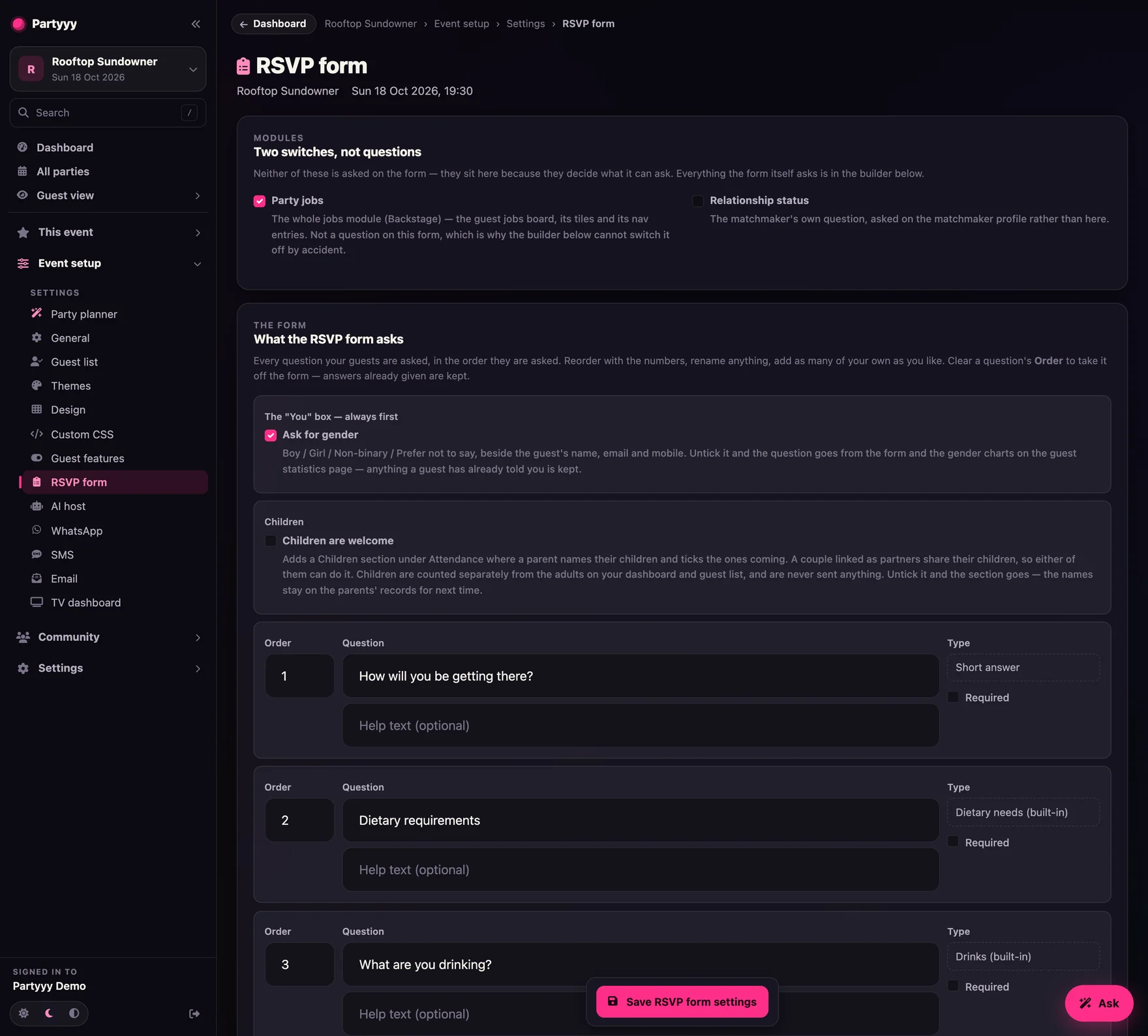Untick the Ask for gender checkbox
1148x1036 pixels.
tap(271, 436)
